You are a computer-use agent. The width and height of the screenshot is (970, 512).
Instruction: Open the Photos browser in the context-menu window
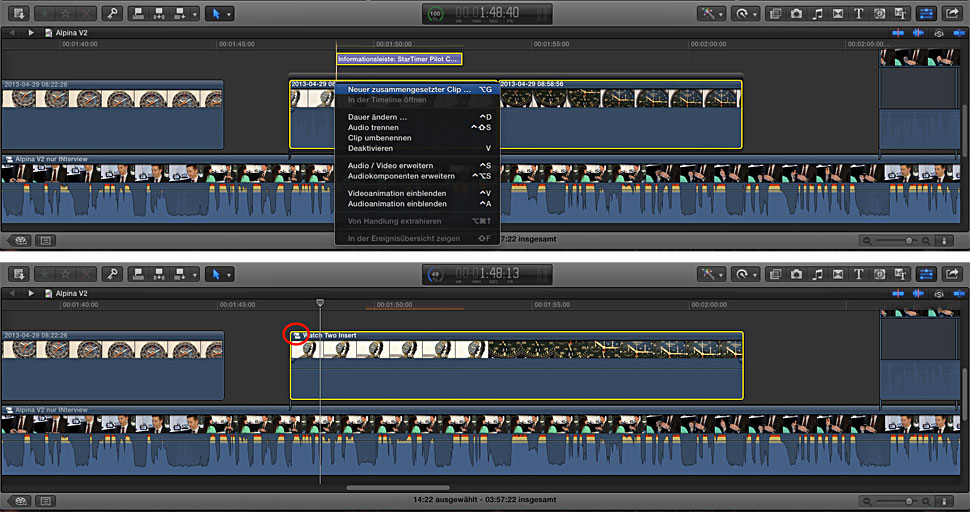[795, 14]
